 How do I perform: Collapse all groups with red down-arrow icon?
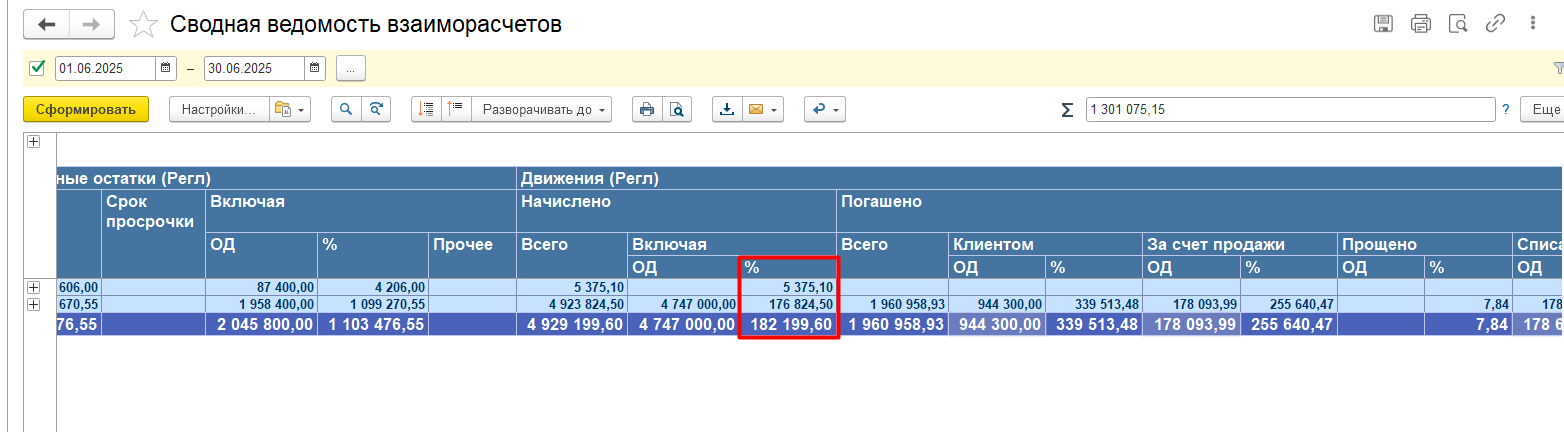[426, 109]
